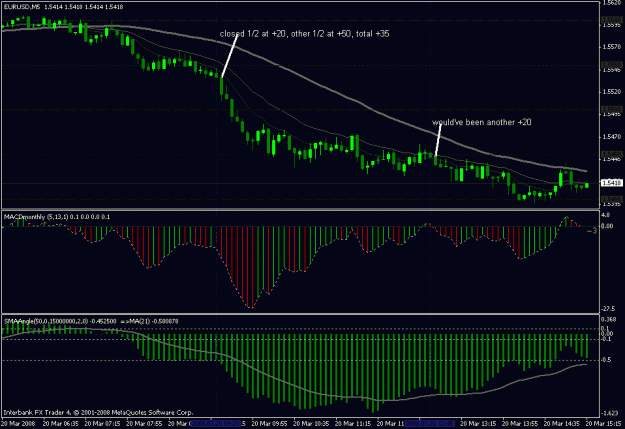Click time axis label '20 Mar 13:55'

(x=520, y=423)
